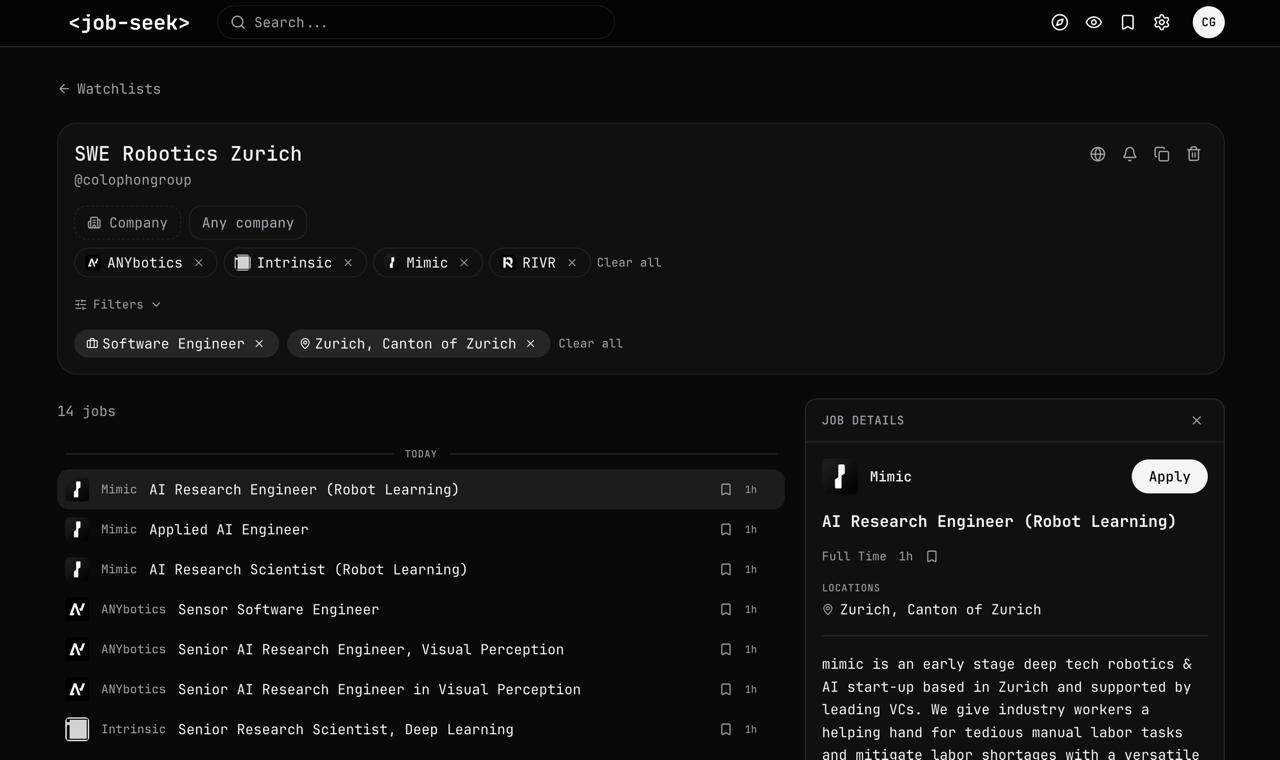
Task: Toggle watchlist notifications bell
Action: 1130,154
